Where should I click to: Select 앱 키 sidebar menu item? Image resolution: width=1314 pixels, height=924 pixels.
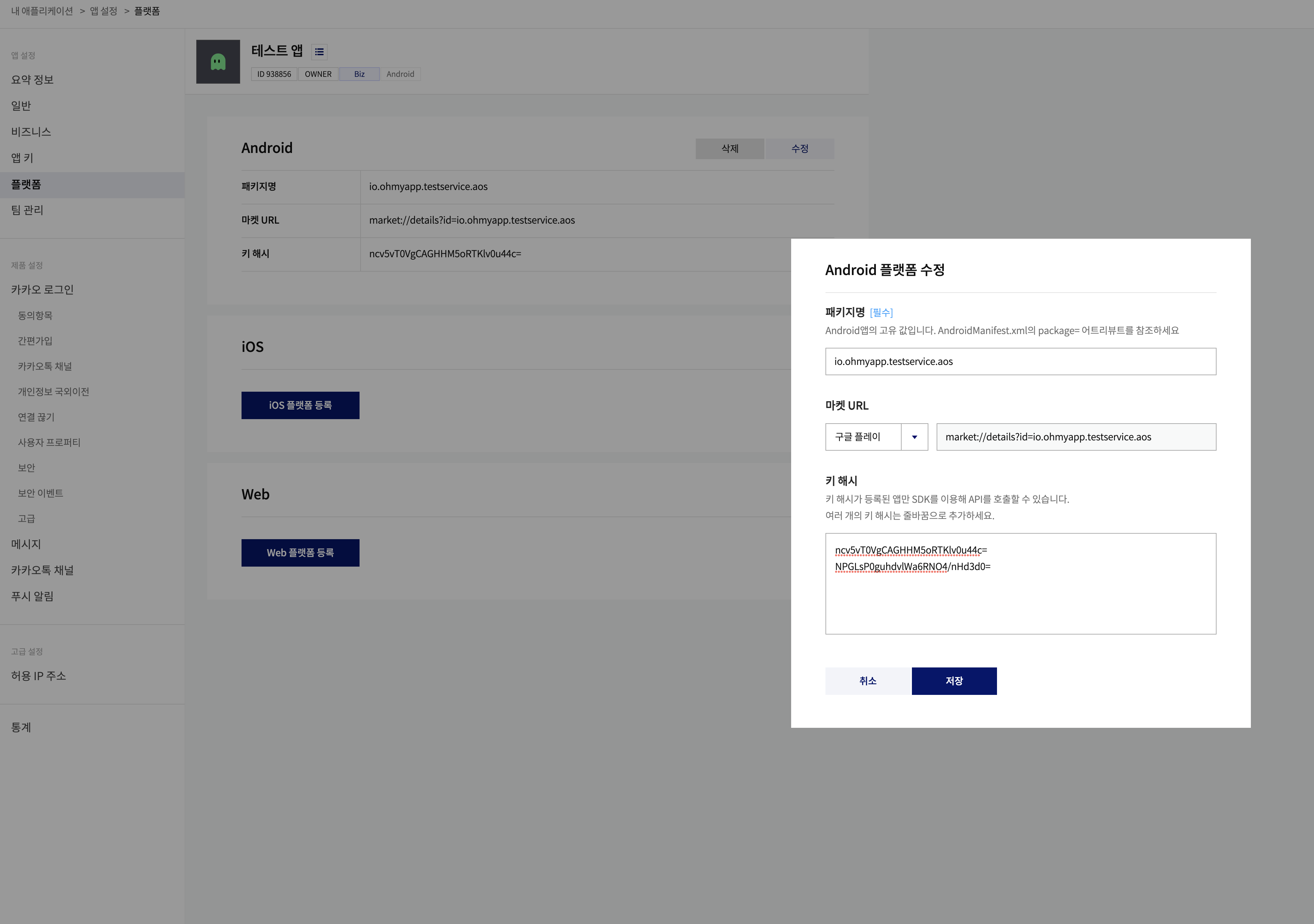click(x=22, y=158)
